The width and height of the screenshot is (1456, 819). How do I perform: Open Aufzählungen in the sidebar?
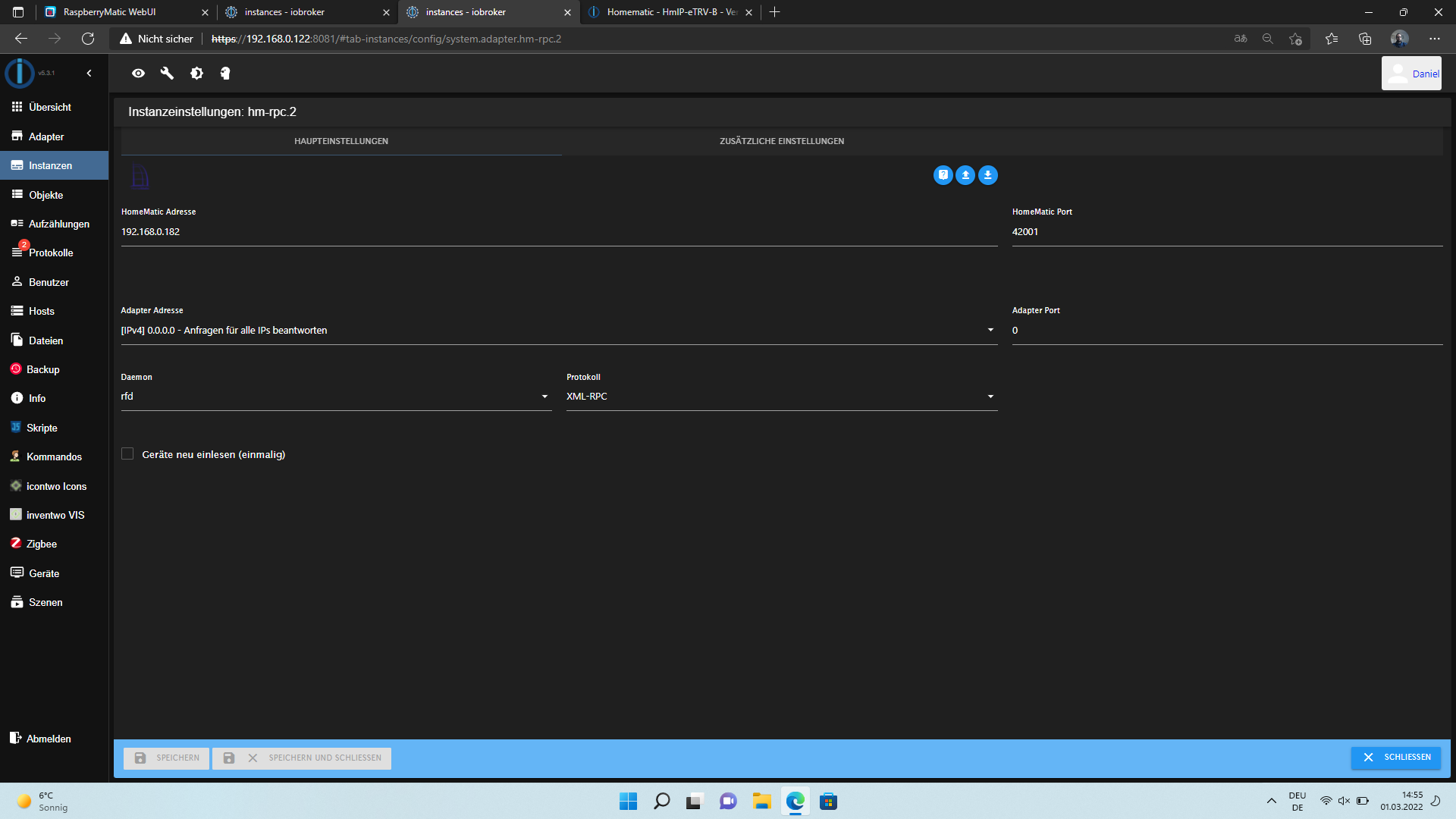(x=54, y=224)
